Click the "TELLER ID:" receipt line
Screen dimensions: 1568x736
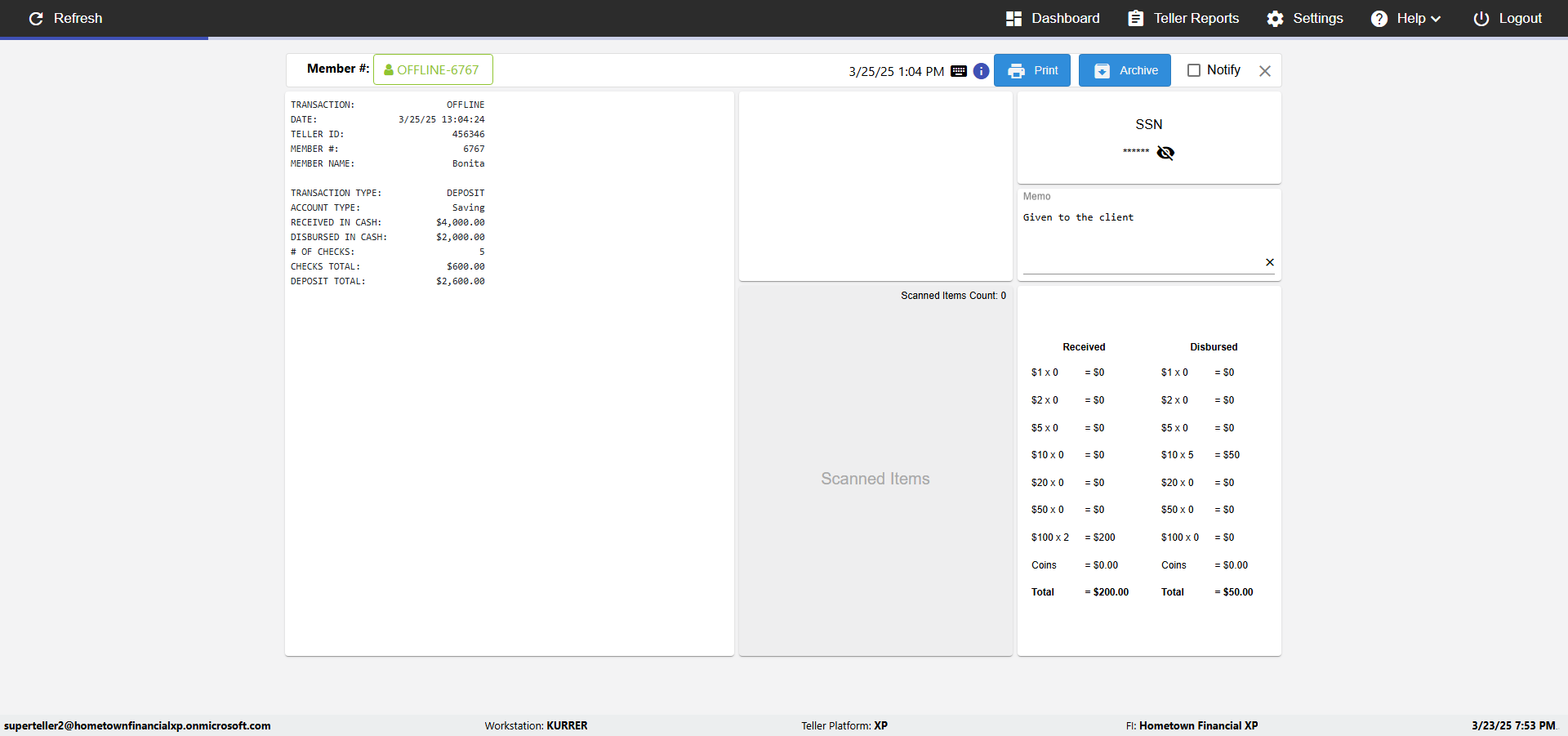coord(387,134)
